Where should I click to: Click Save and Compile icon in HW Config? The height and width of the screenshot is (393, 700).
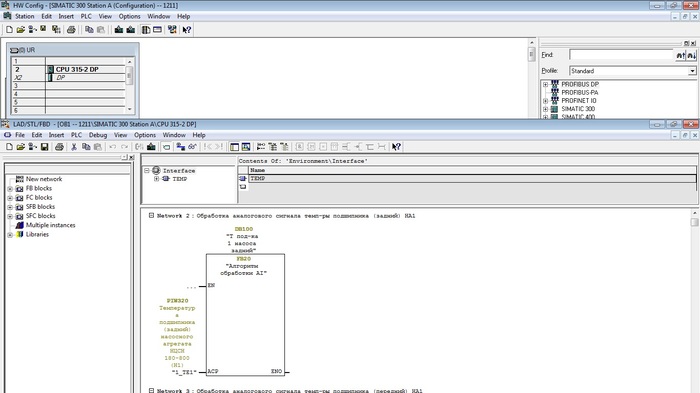pyautogui.click(x=56, y=30)
